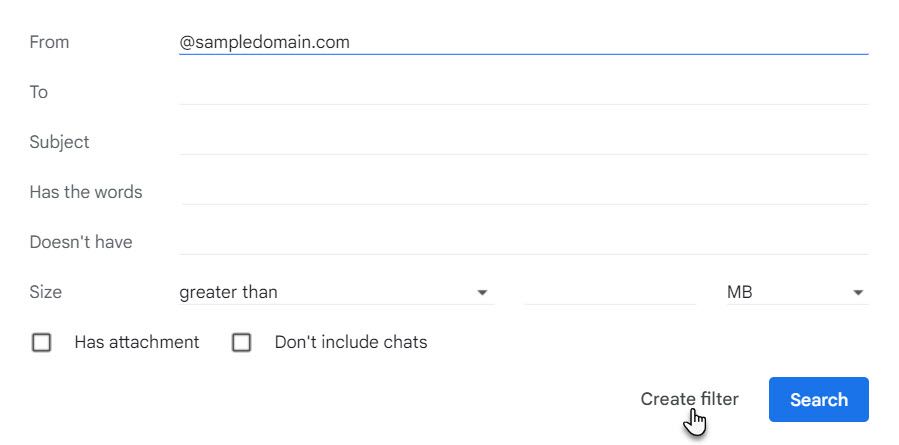
Task: Focus the Doesn't have input field
Action: pyautogui.click(x=522, y=242)
